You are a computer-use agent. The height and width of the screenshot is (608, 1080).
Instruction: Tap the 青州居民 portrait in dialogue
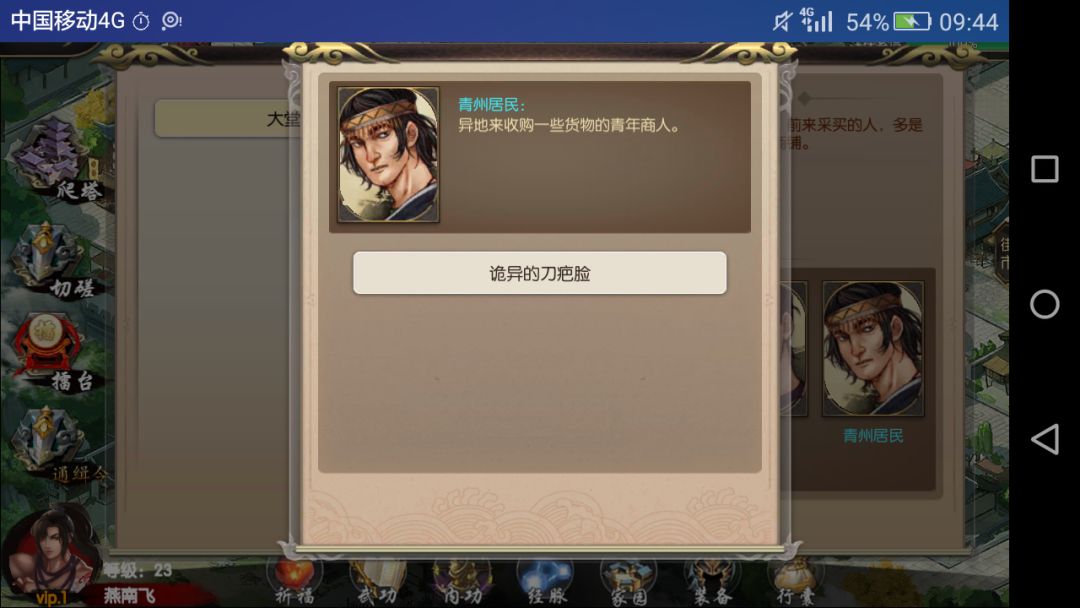pyautogui.click(x=388, y=154)
